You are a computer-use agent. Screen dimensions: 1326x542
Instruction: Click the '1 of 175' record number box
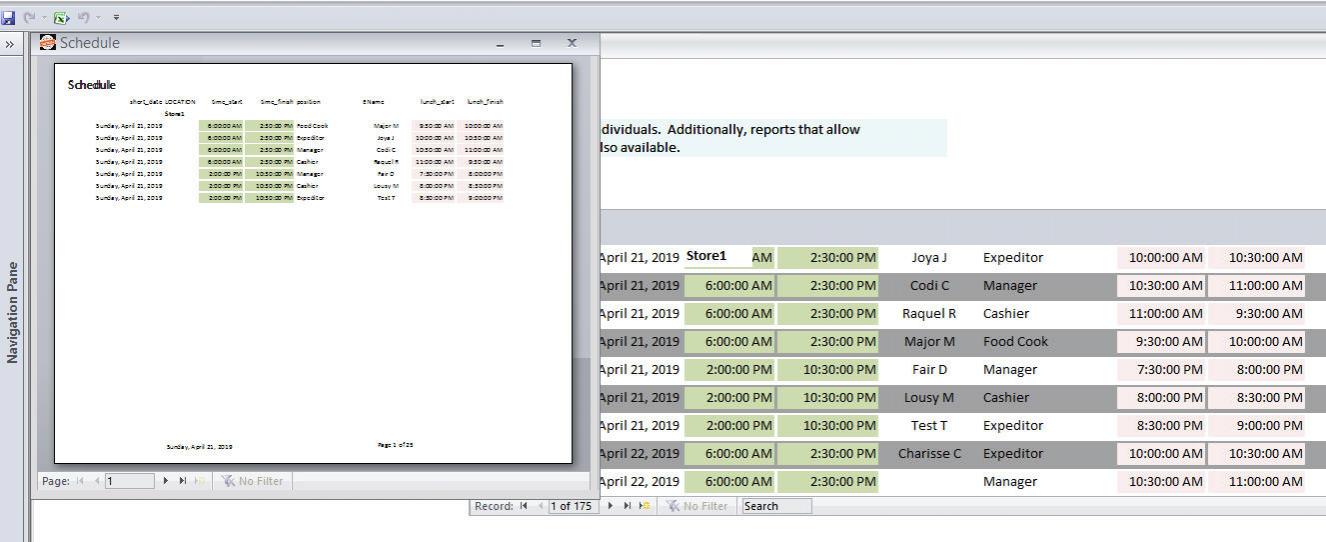574,506
